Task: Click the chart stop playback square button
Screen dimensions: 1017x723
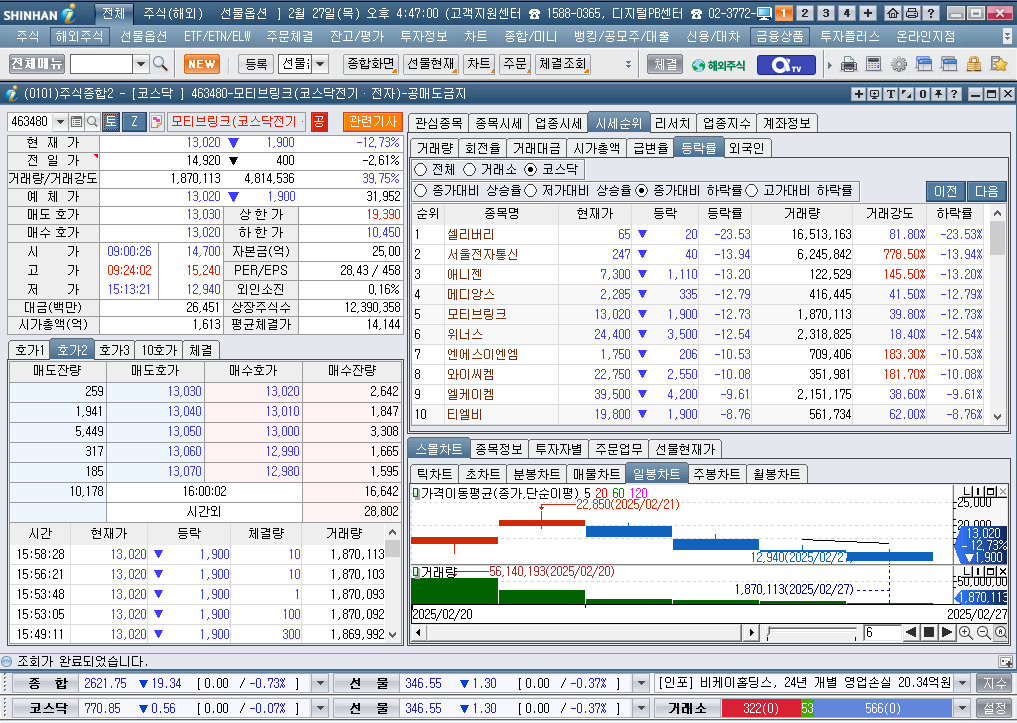Action: pos(929,632)
